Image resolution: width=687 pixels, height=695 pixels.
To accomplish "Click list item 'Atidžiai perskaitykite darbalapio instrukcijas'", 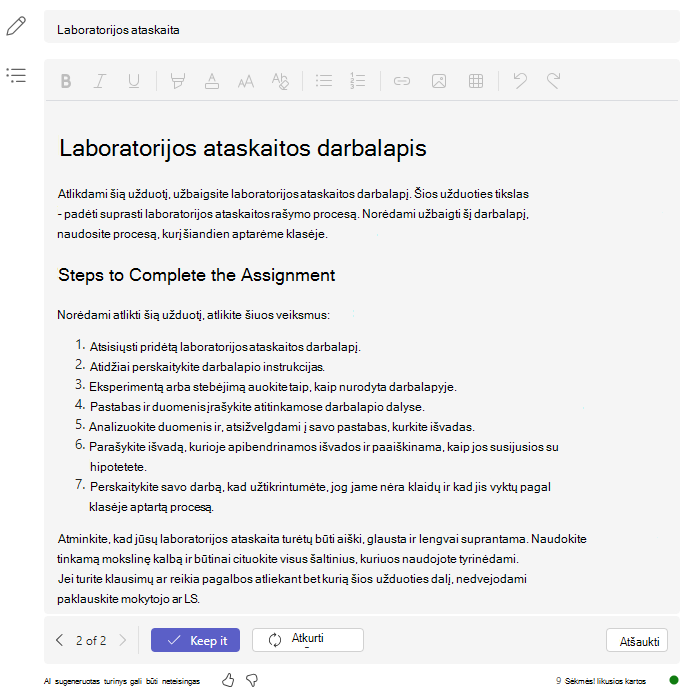I will click(207, 367).
